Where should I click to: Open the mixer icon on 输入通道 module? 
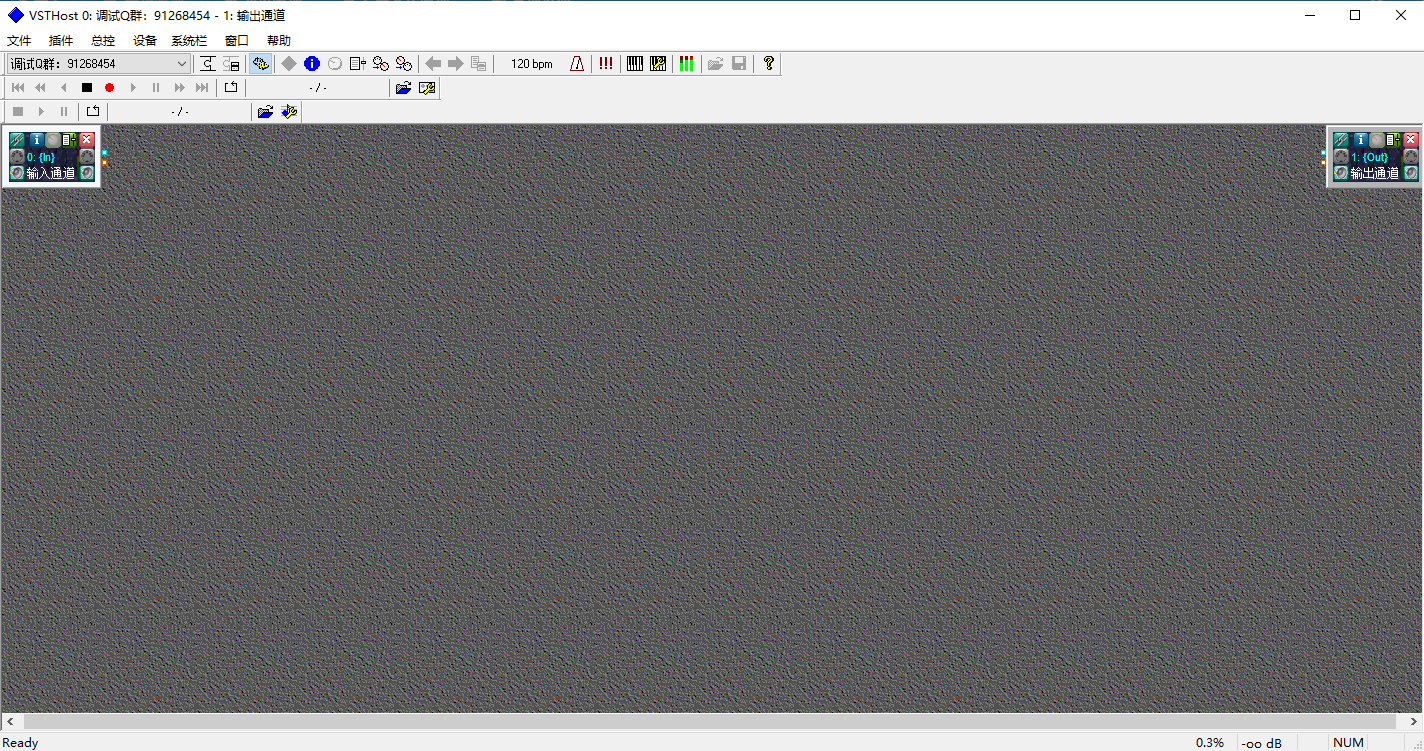coord(68,140)
